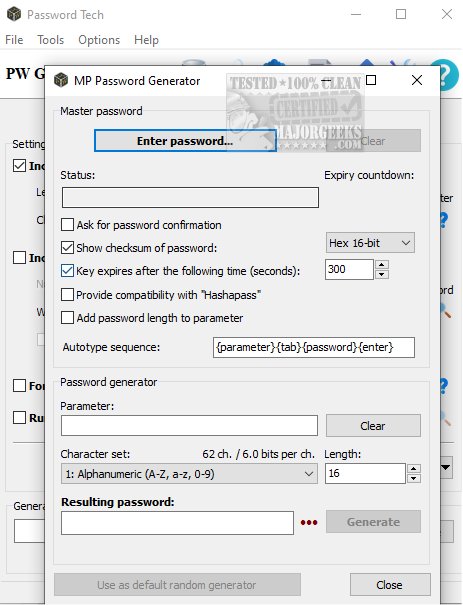
Task: Click the Enter password button
Action: tap(185, 141)
